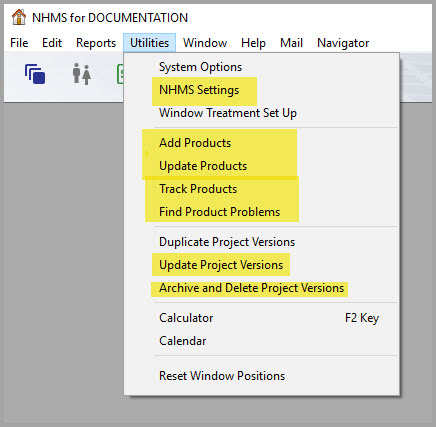This screenshot has width=436, height=427.
Task: Click the partially hidden green toolbar icon
Action: coord(120,74)
